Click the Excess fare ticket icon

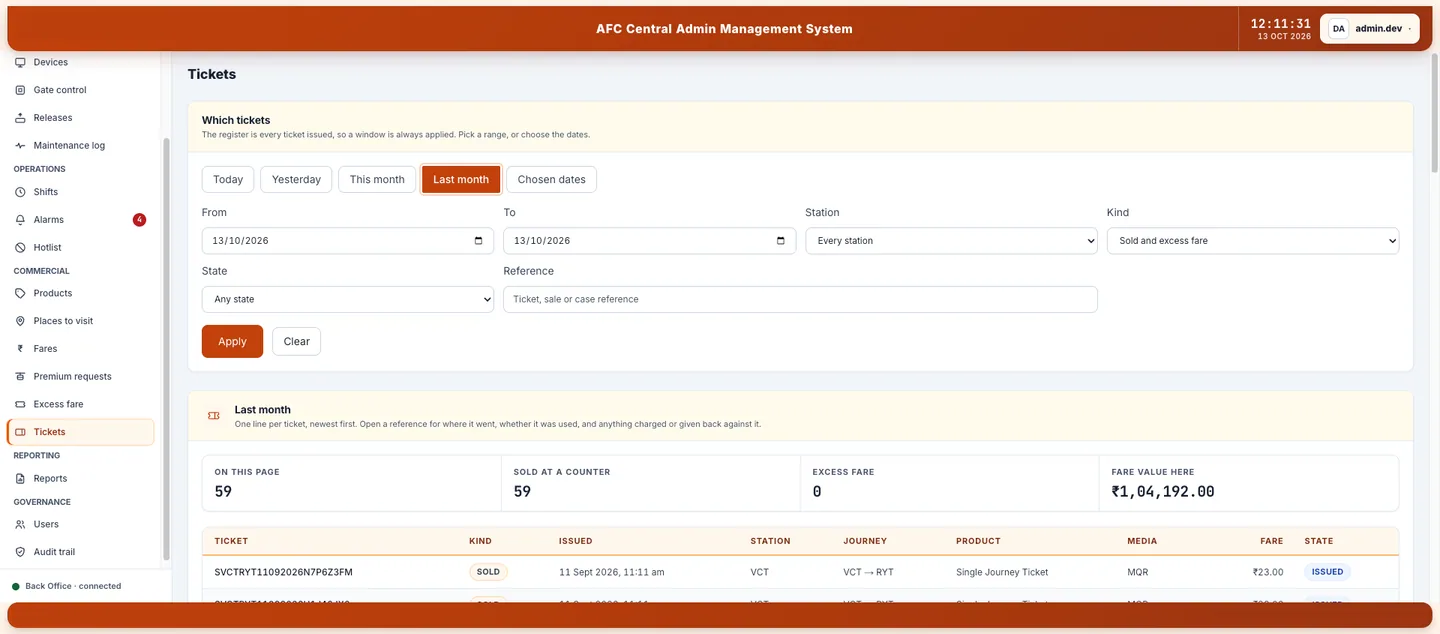(x=20, y=405)
